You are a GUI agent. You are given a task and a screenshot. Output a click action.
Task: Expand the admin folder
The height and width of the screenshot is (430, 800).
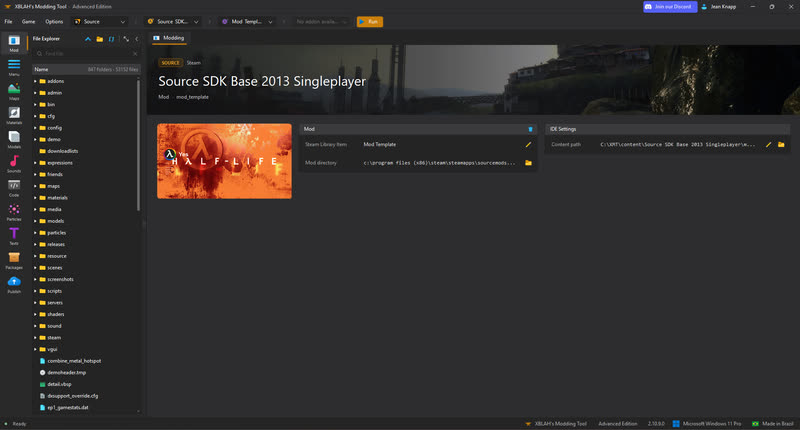coord(35,93)
